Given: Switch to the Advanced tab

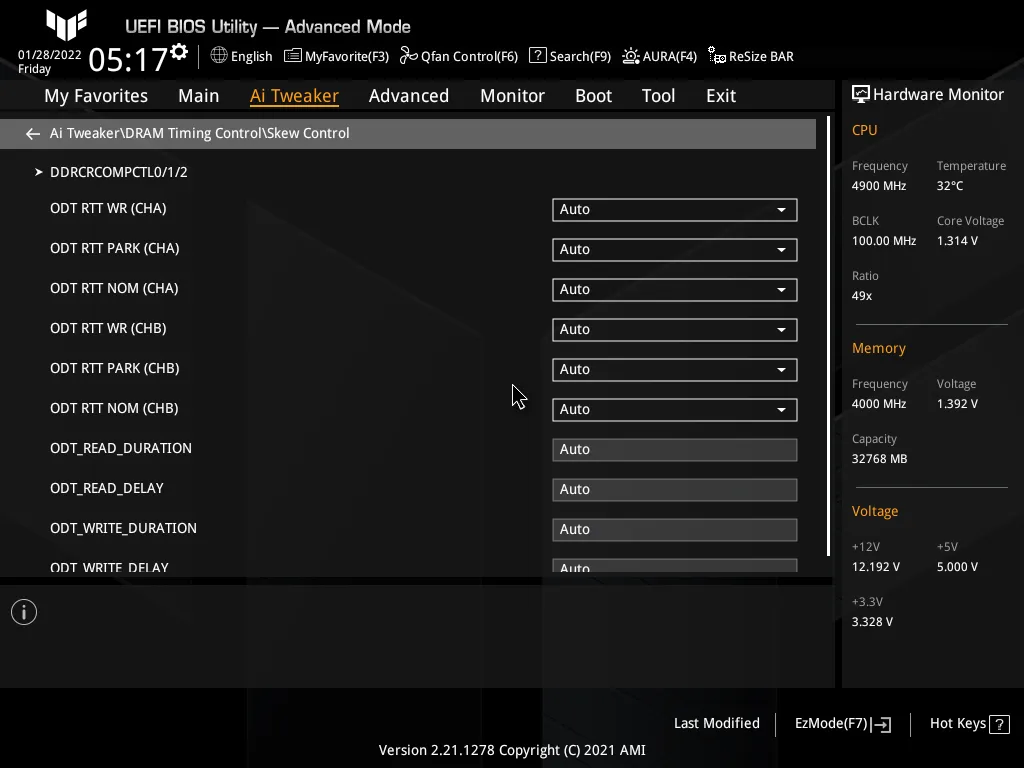Looking at the screenshot, I should coord(409,96).
